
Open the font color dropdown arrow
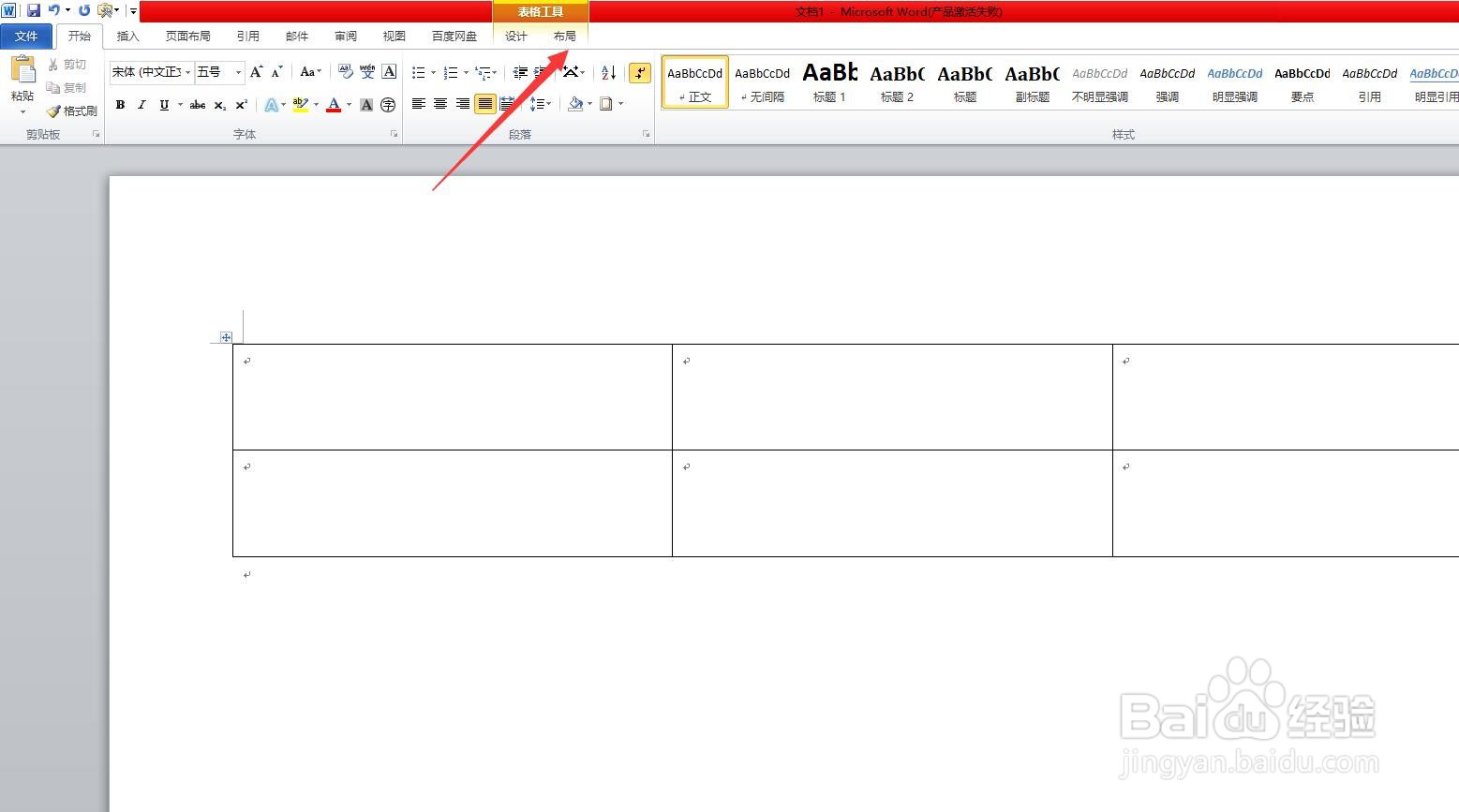[349, 105]
